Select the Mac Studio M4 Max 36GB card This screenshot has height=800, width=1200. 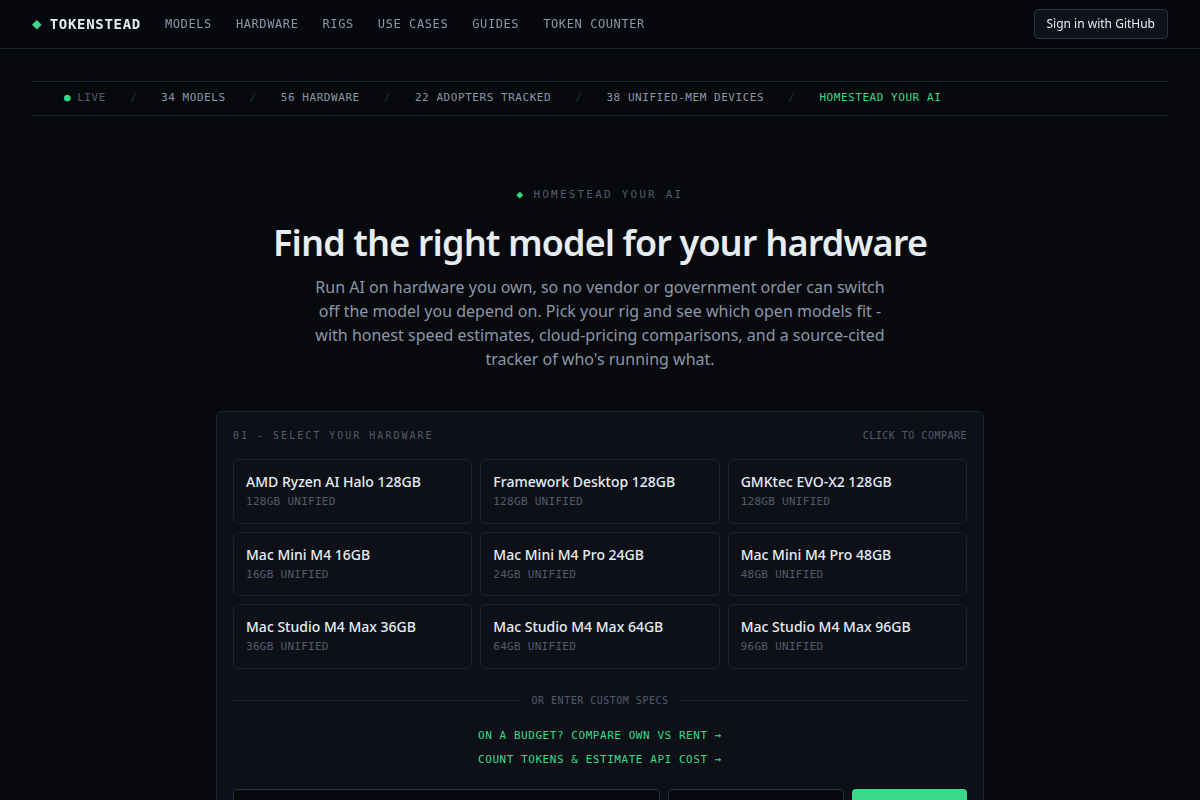(x=352, y=636)
